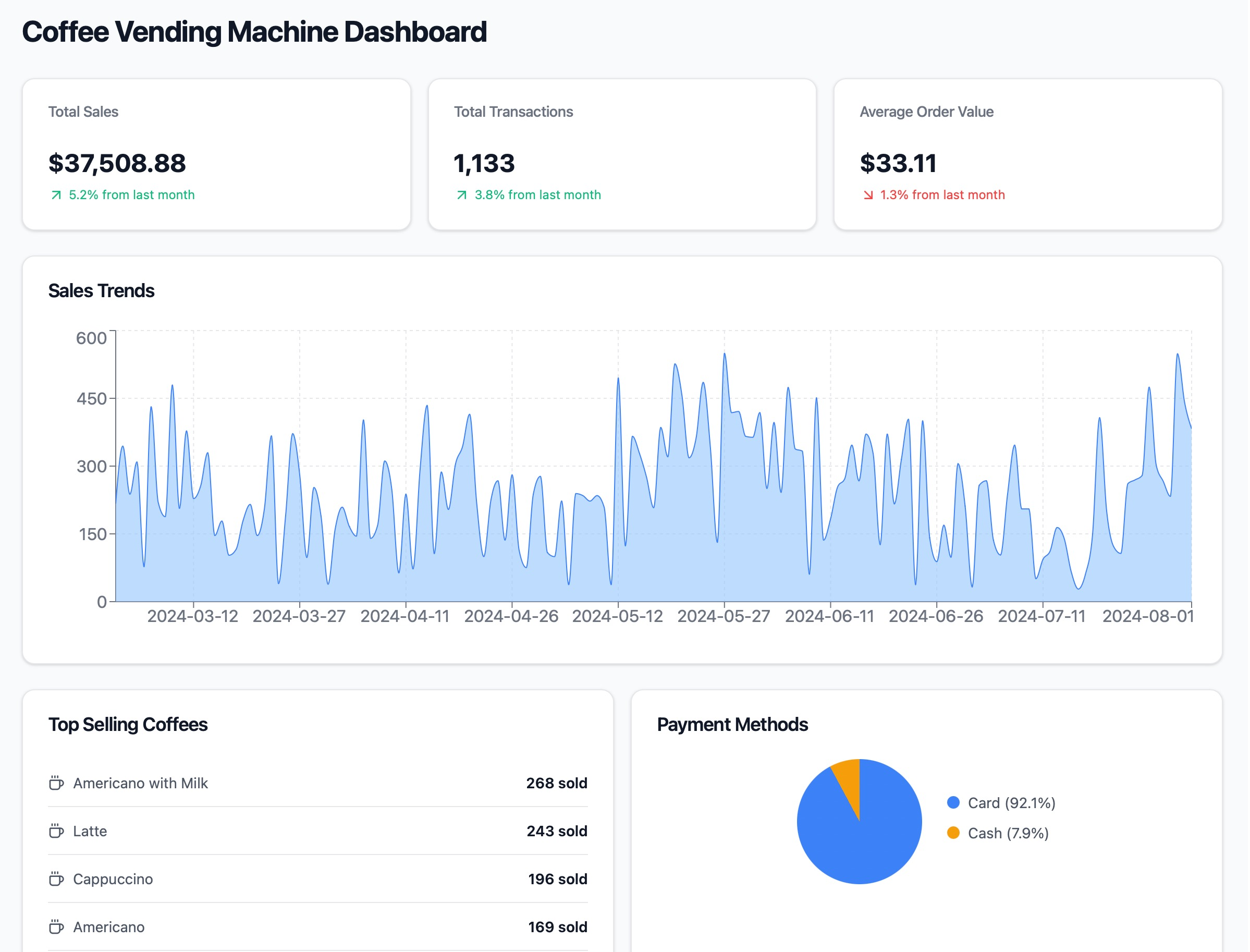Click the 2024-03-12 date label on chart
The height and width of the screenshot is (952, 1250).
click(x=193, y=617)
